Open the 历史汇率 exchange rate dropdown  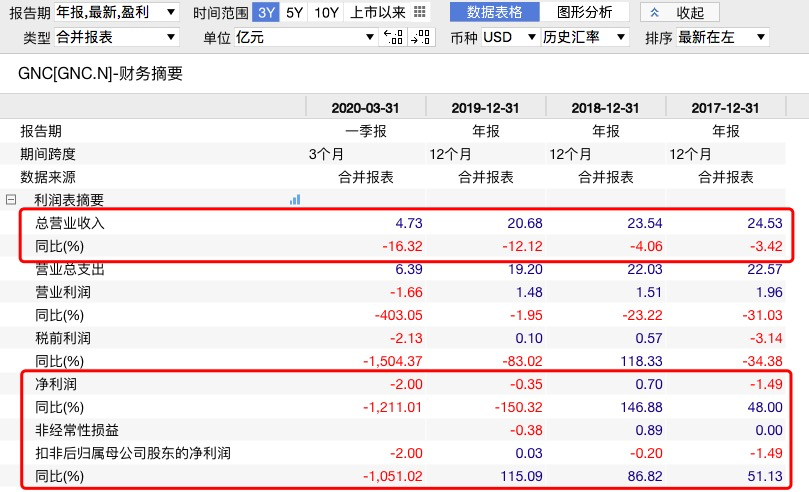(585, 37)
